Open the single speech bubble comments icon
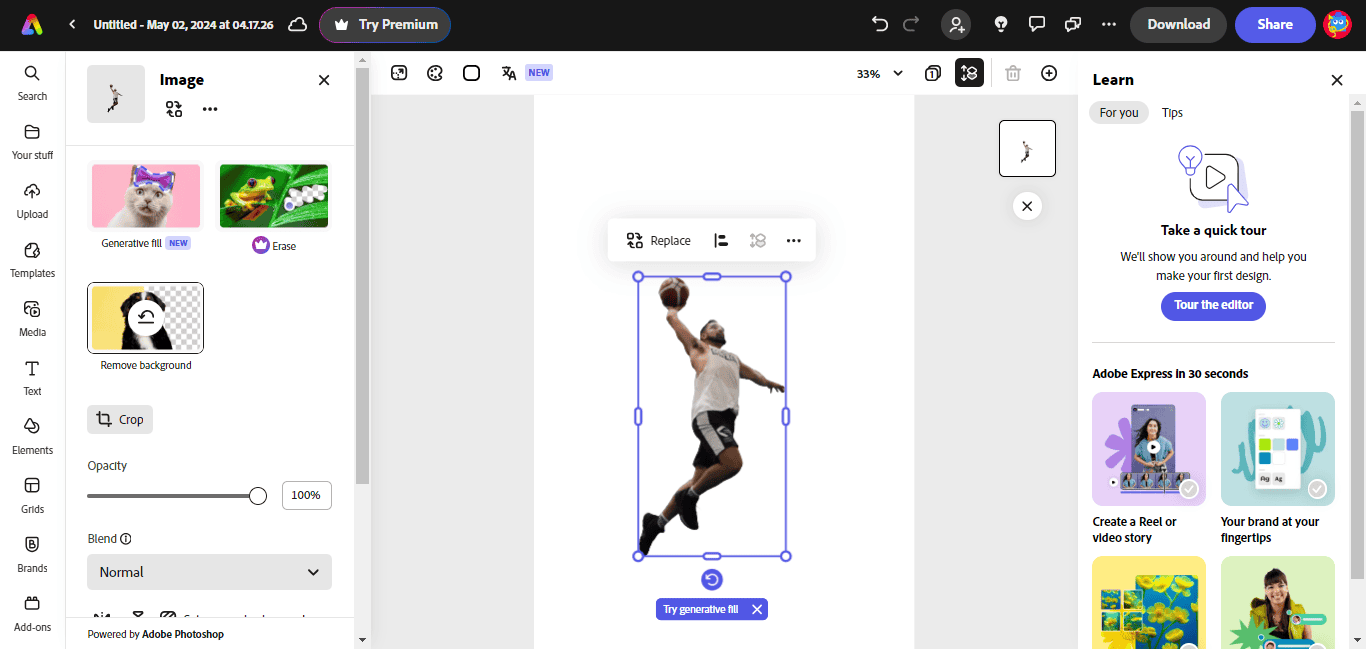 coord(1037,24)
